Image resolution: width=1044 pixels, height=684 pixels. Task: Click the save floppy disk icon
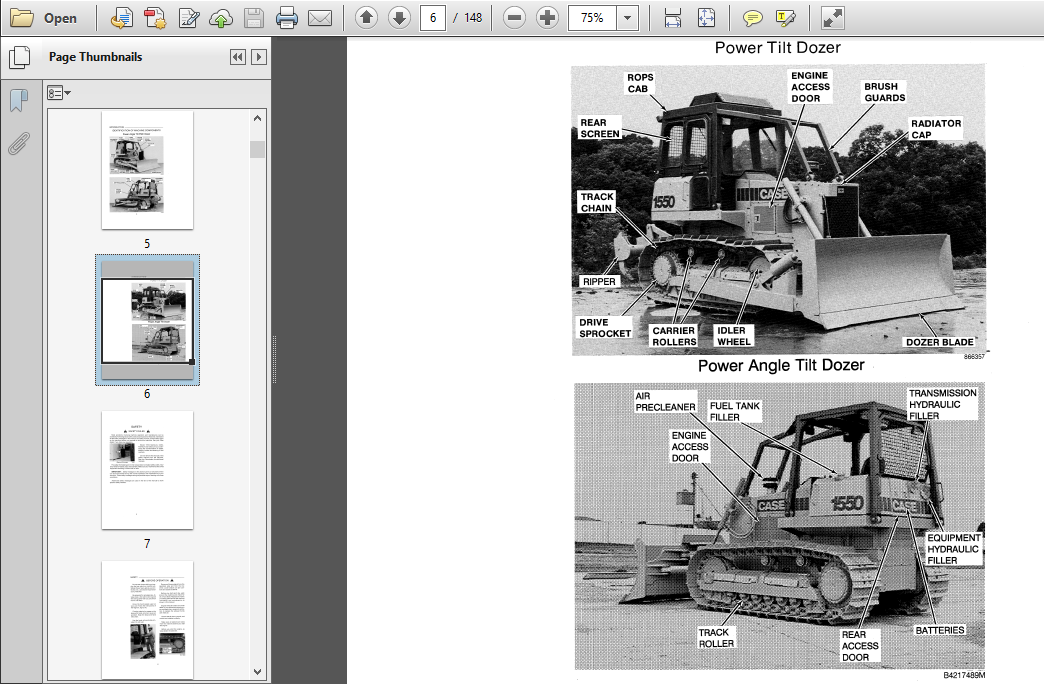pyautogui.click(x=254, y=18)
